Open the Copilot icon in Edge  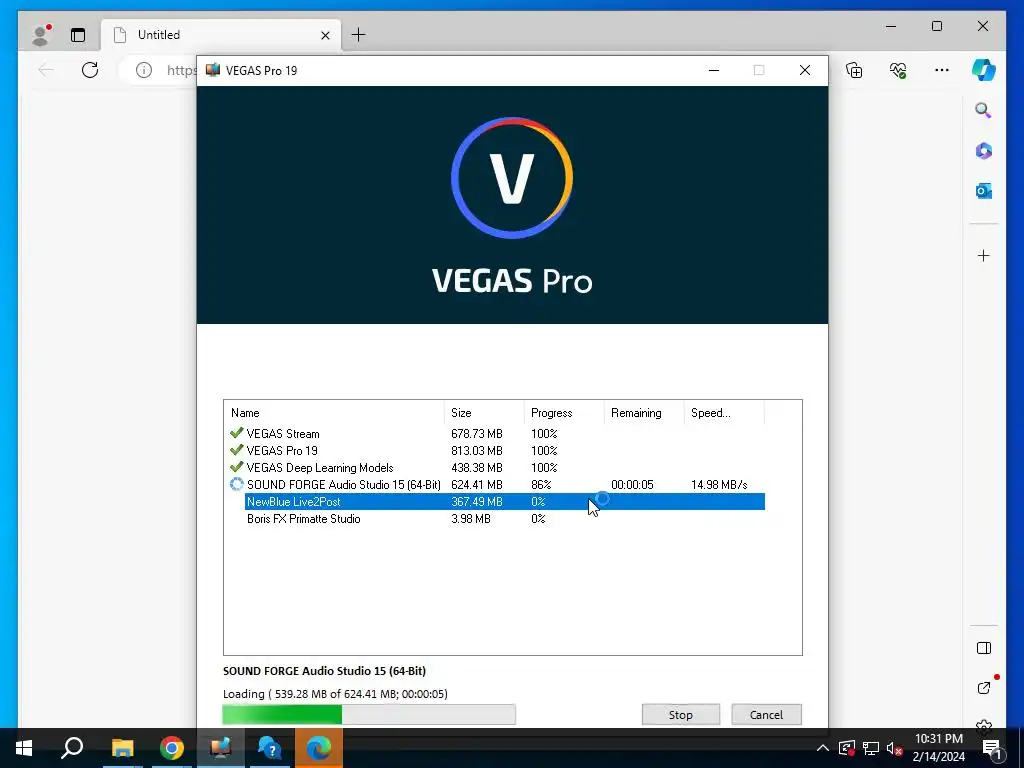[x=984, y=70]
